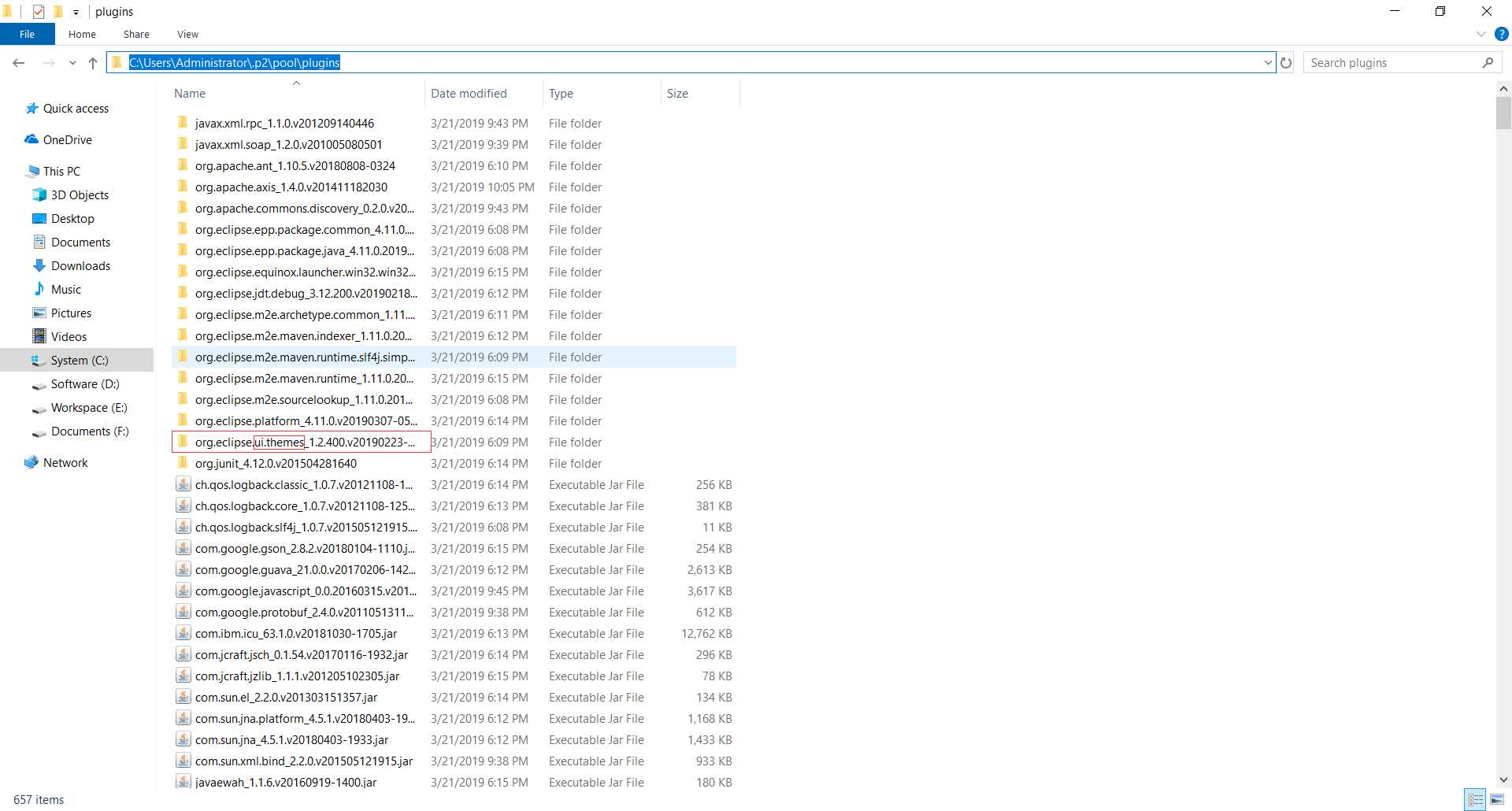Select com.sun.jna_4.5.1.v20180403-1933.jar file name
The width and height of the screenshot is (1512, 811).
(x=291, y=740)
